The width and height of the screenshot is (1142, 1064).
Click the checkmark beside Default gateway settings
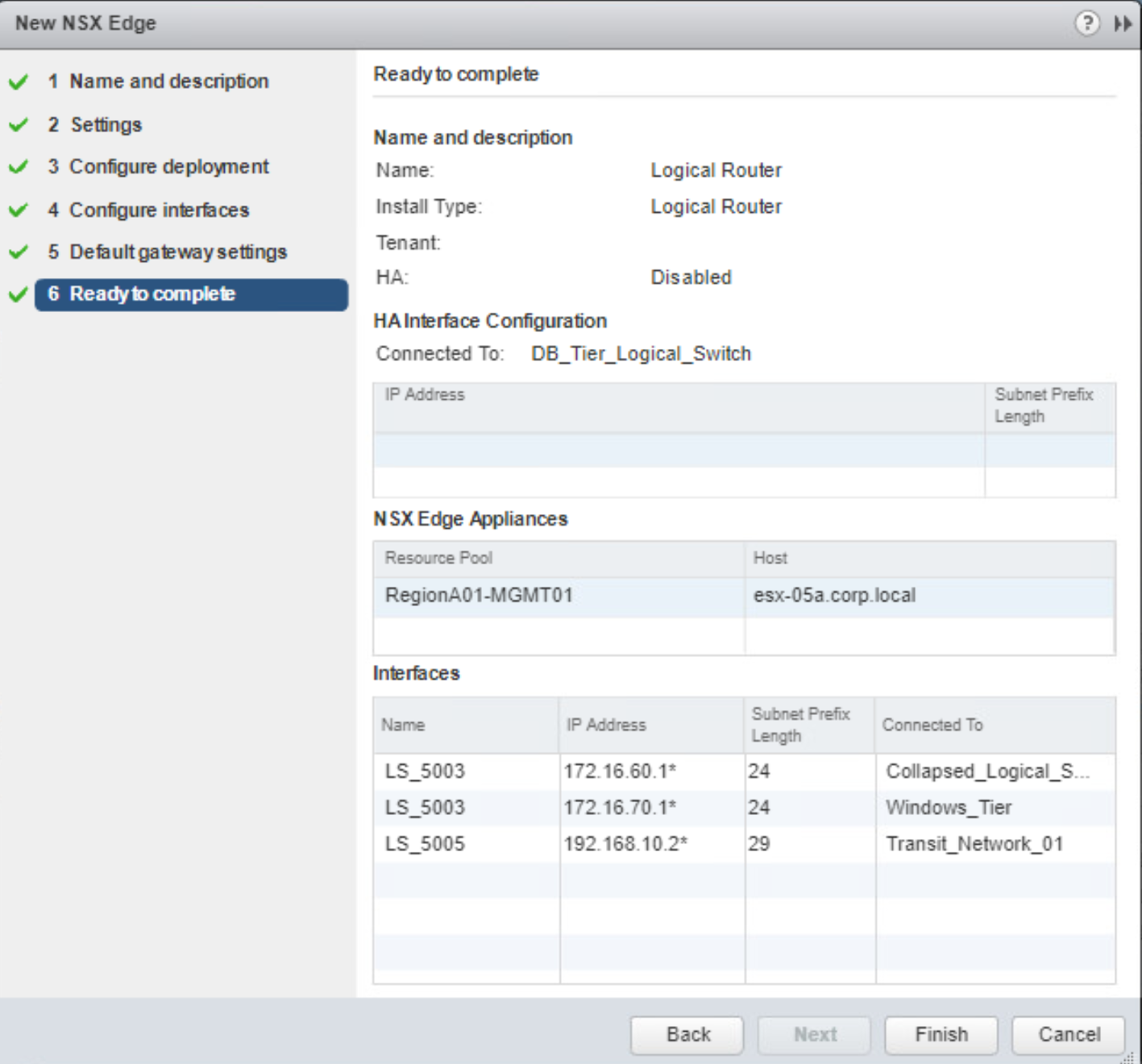click(x=18, y=251)
